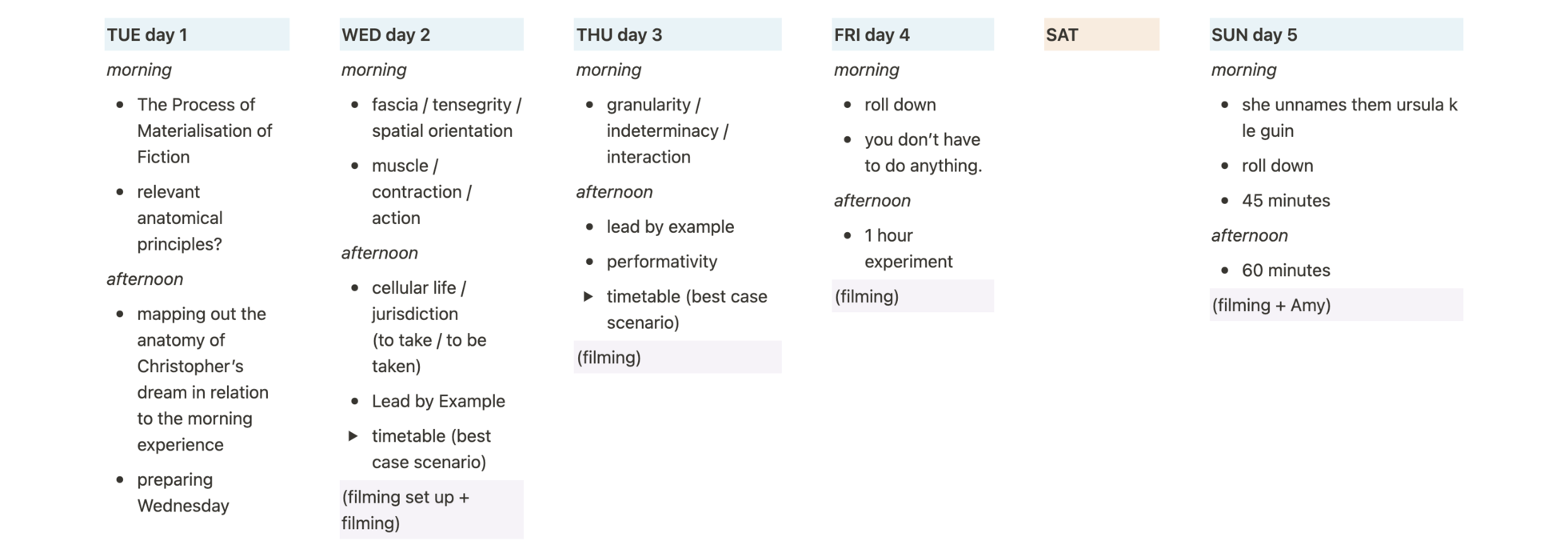Click the "THU day 3" heading
This screenshot has width=1568, height=557.
click(x=619, y=35)
